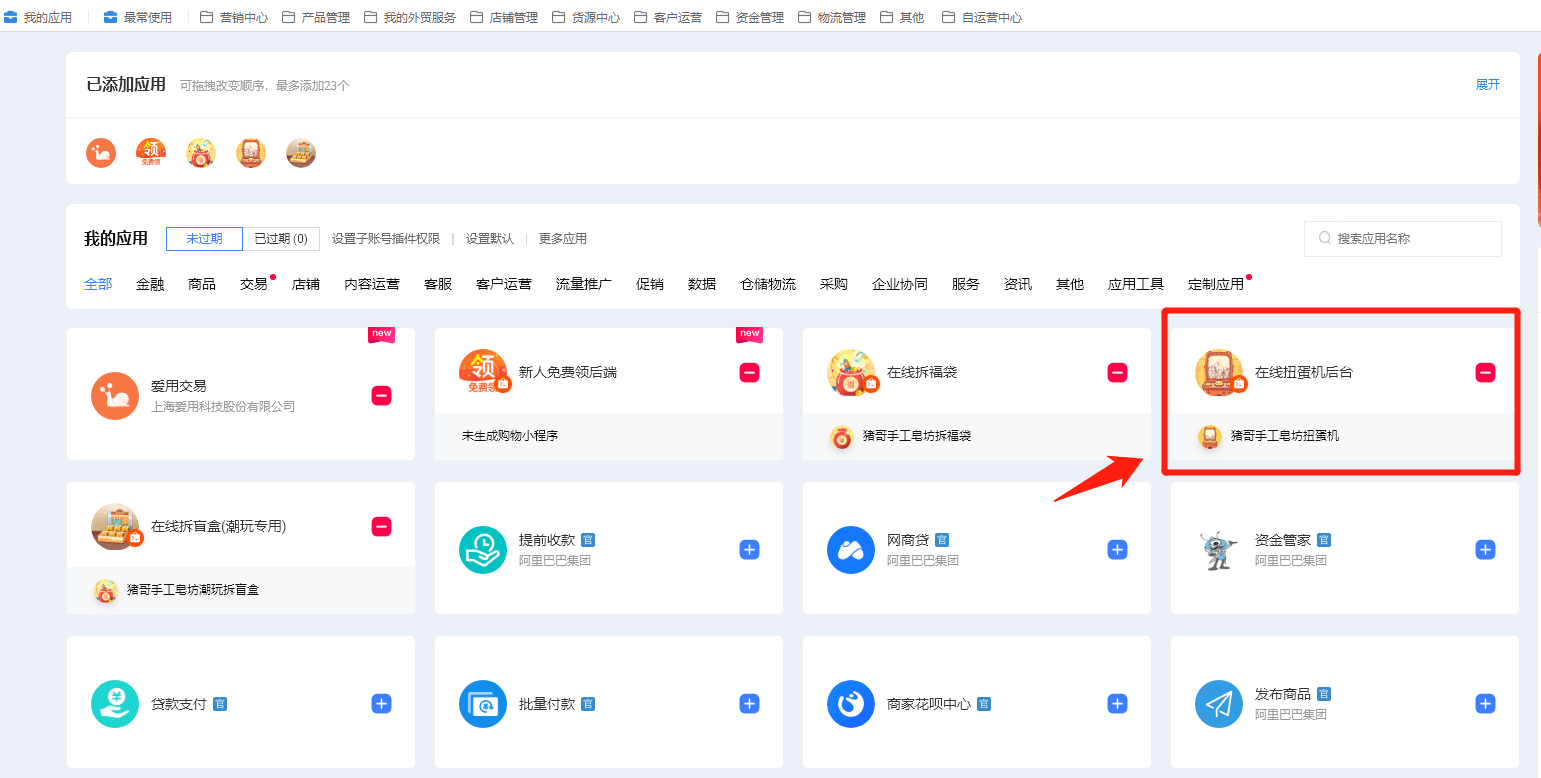Remove 在线拆盲盒(潮玩专用) using minus button
The height and width of the screenshot is (778, 1541).
[x=381, y=527]
